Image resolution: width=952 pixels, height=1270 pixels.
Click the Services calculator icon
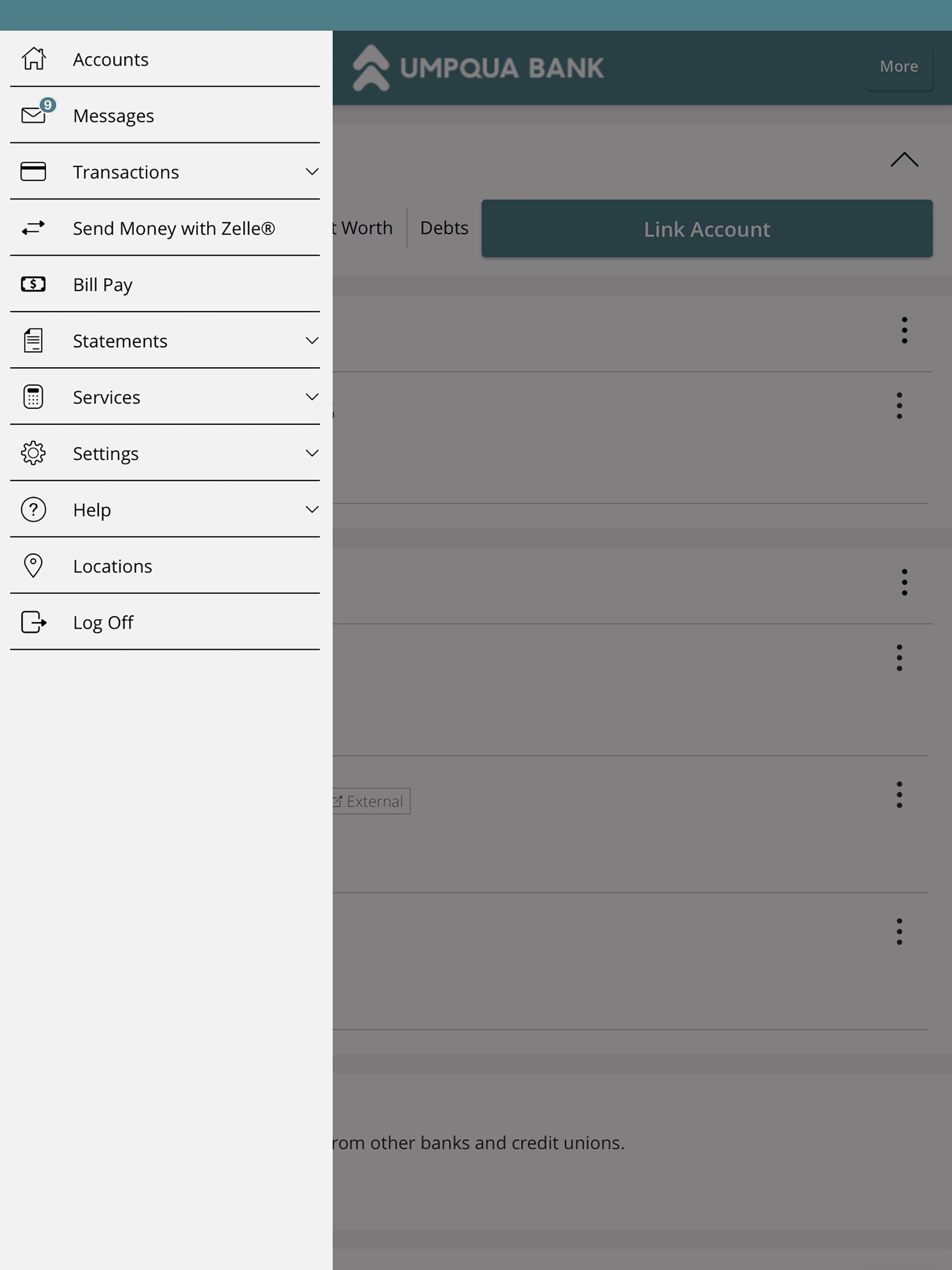click(33, 397)
